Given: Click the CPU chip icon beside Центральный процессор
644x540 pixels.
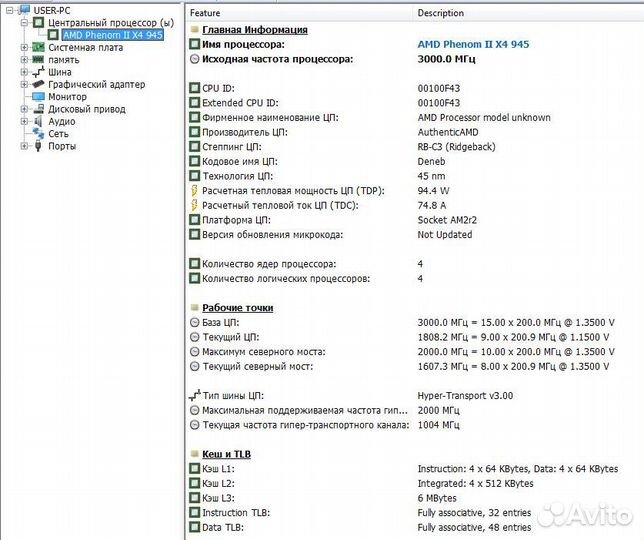Looking at the screenshot, I should point(38,23).
